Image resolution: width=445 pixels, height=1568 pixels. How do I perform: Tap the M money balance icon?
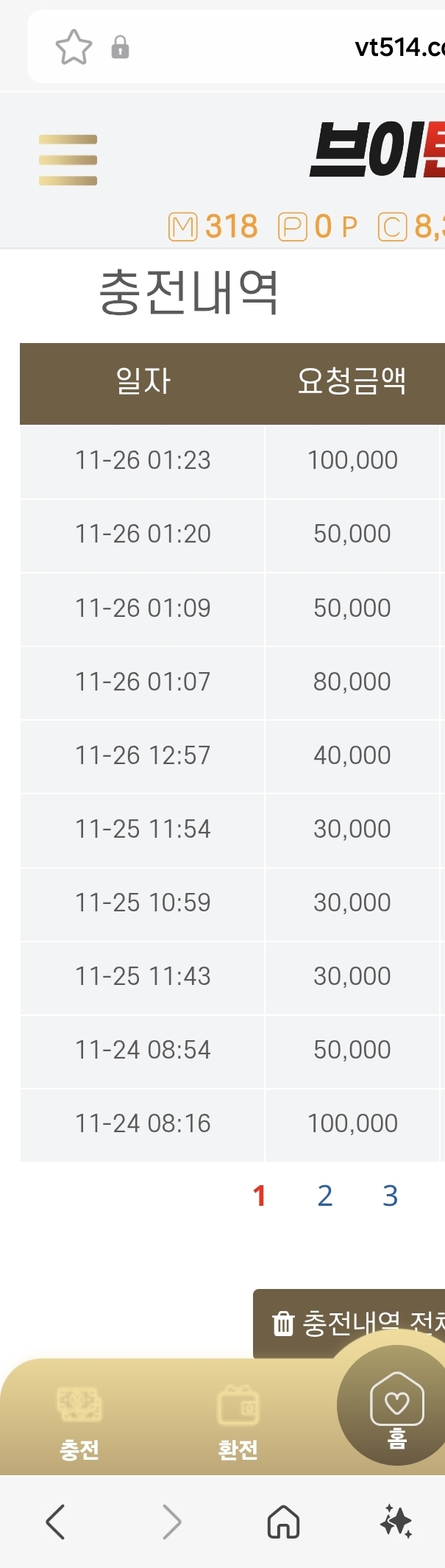[x=182, y=227]
